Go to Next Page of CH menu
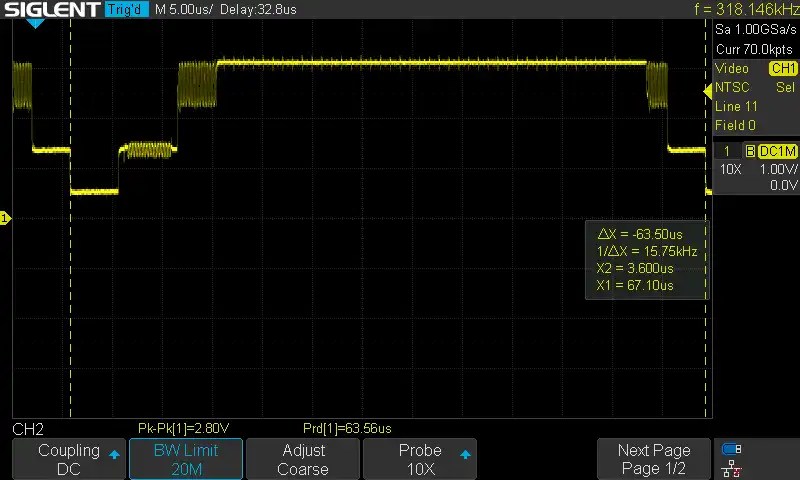Image resolution: width=800 pixels, height=480 pixels. [653, 459]
